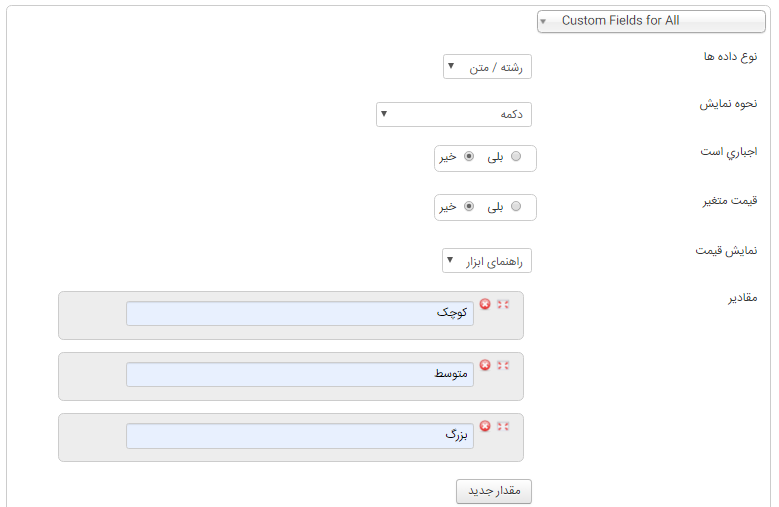This screenshot has height=507, width=779.
Task: Click the مقدار جدید button
Action: pyautogui.click(x=494, y=491)
